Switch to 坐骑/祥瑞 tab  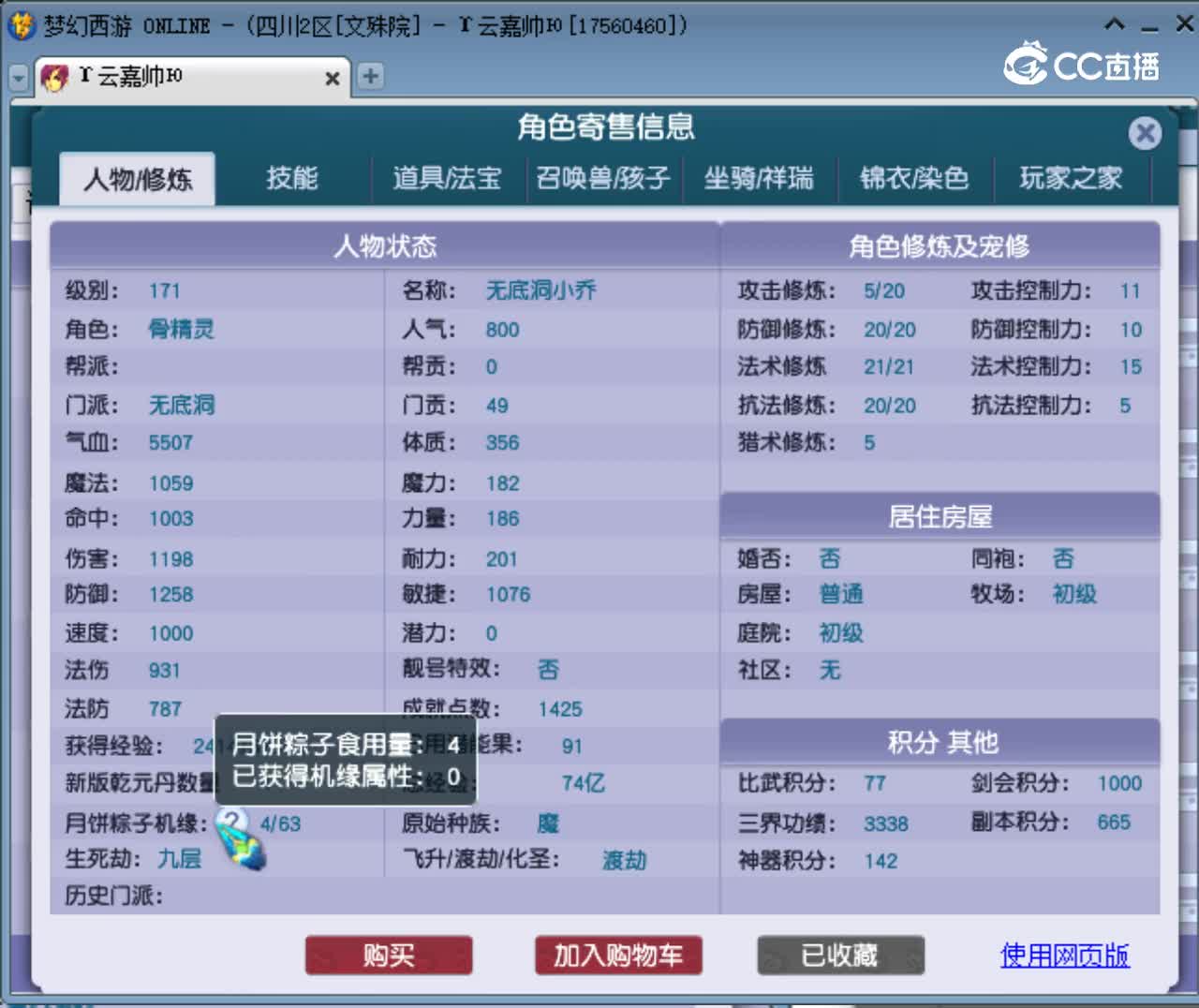[x=759, y=178]
